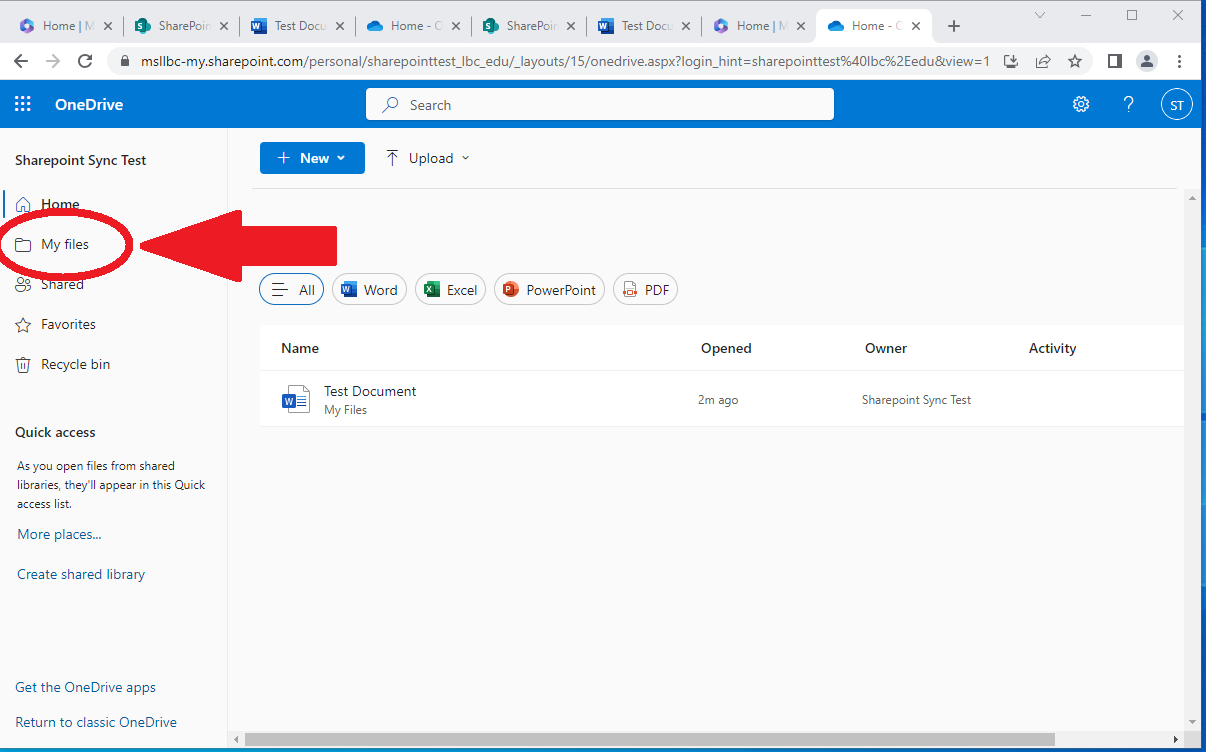The image size is (1206, 752).
Task: Click the browser share icon
Action: (1043, 61)
